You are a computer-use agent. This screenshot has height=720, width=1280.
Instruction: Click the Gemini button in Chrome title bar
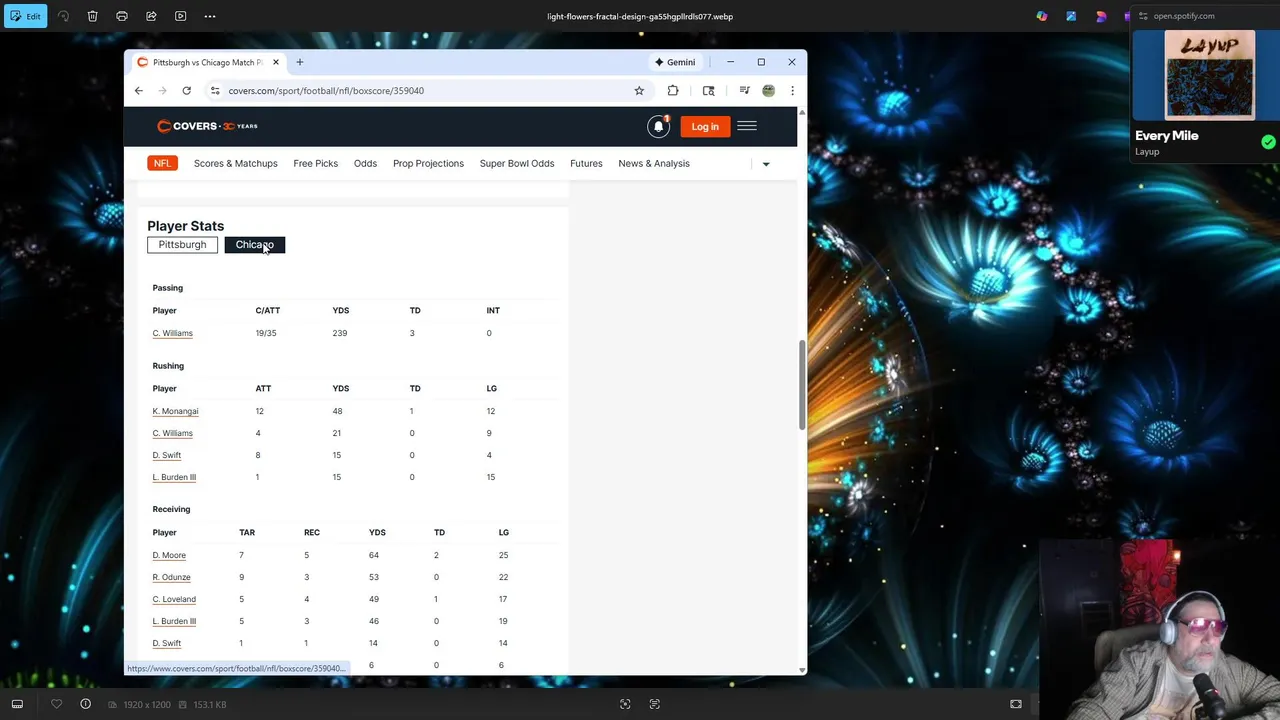tap(675, 62)
